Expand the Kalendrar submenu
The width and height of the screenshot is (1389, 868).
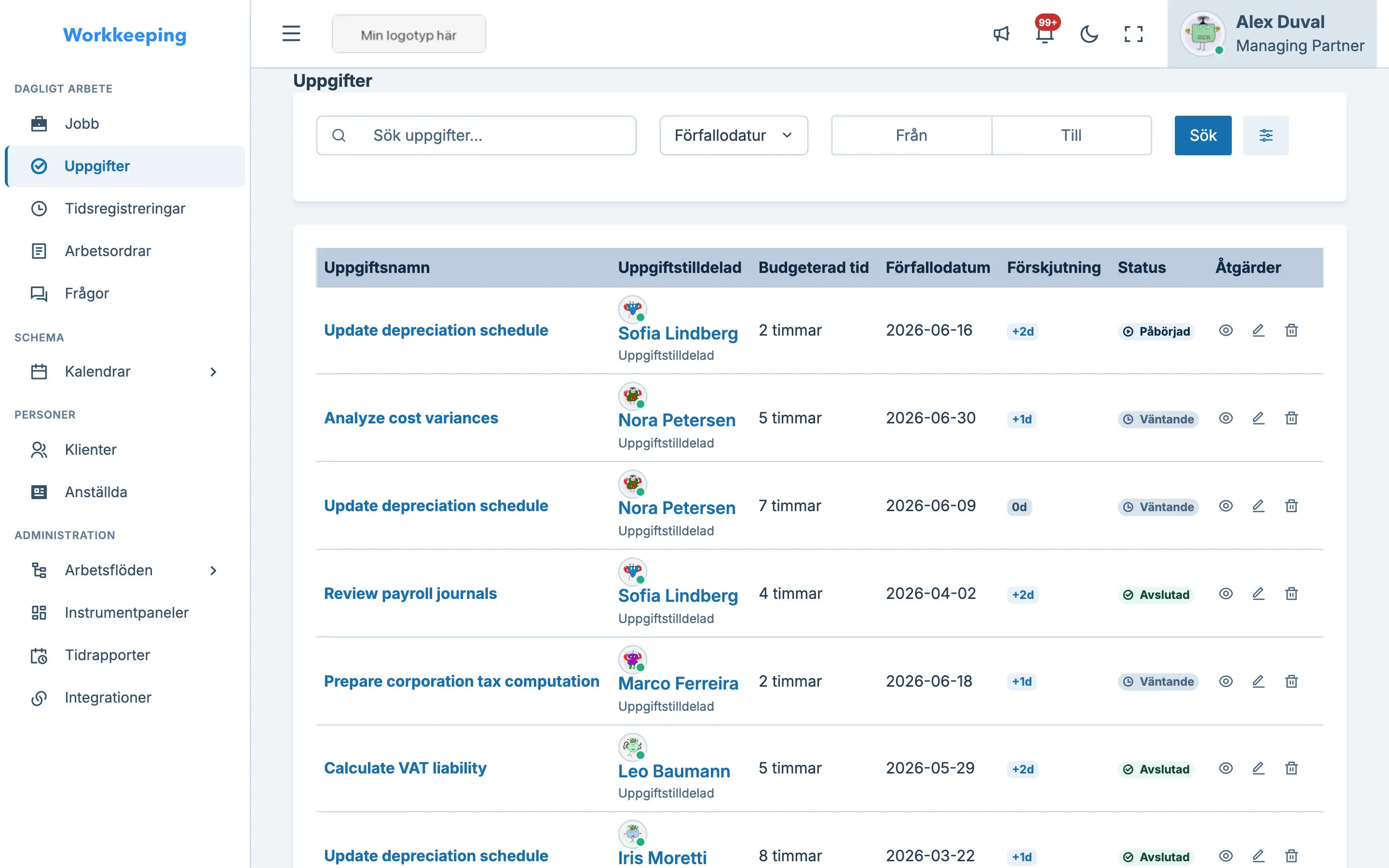tap(213, 372)
